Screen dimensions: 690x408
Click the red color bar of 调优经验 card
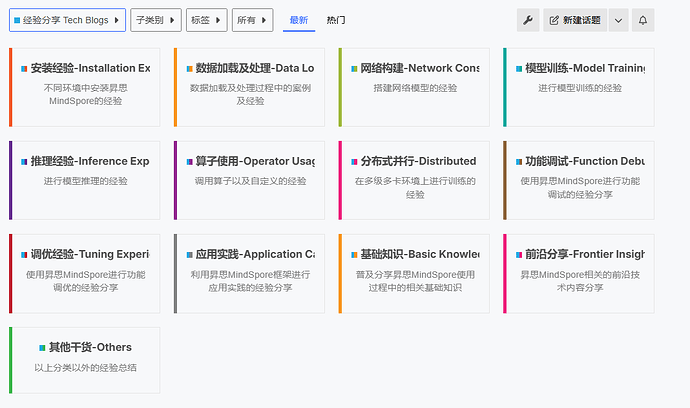tap(11, 273)
